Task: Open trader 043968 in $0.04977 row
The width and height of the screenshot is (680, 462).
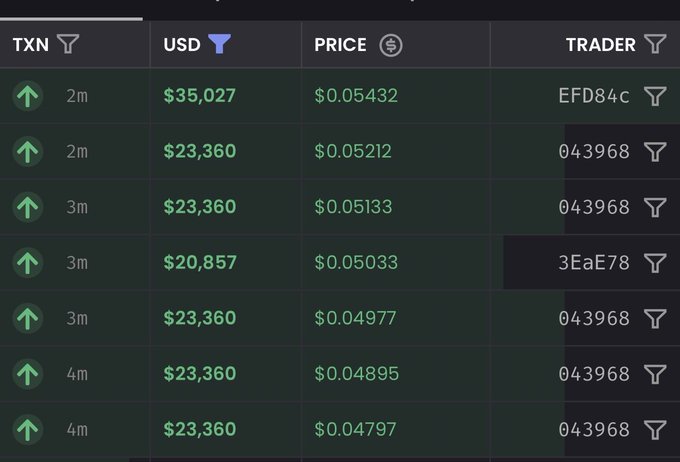Action: click(x=594, y=318)
